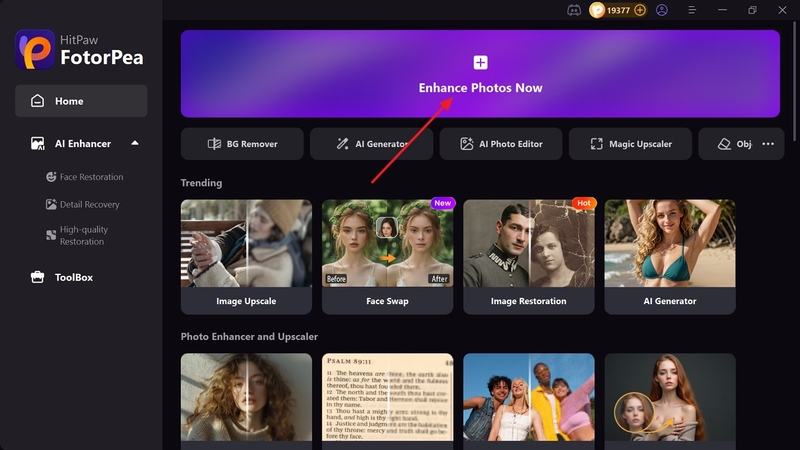Go to the Home sidebar item
Viewport: 800px width, 450px height.
coord(81,101)
